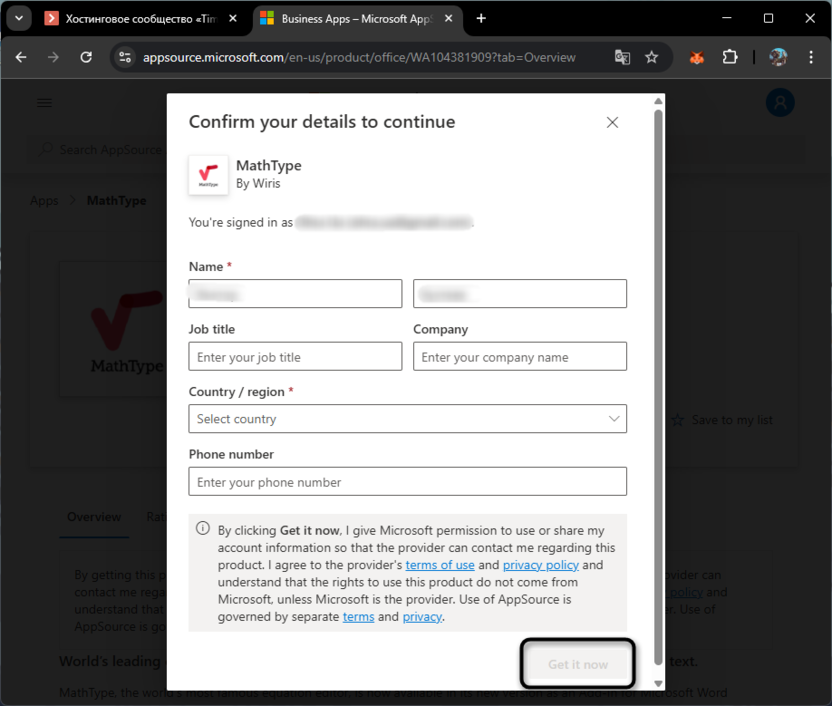
Task: Close the Confirm your details dialog
Action: click(612, 123)
